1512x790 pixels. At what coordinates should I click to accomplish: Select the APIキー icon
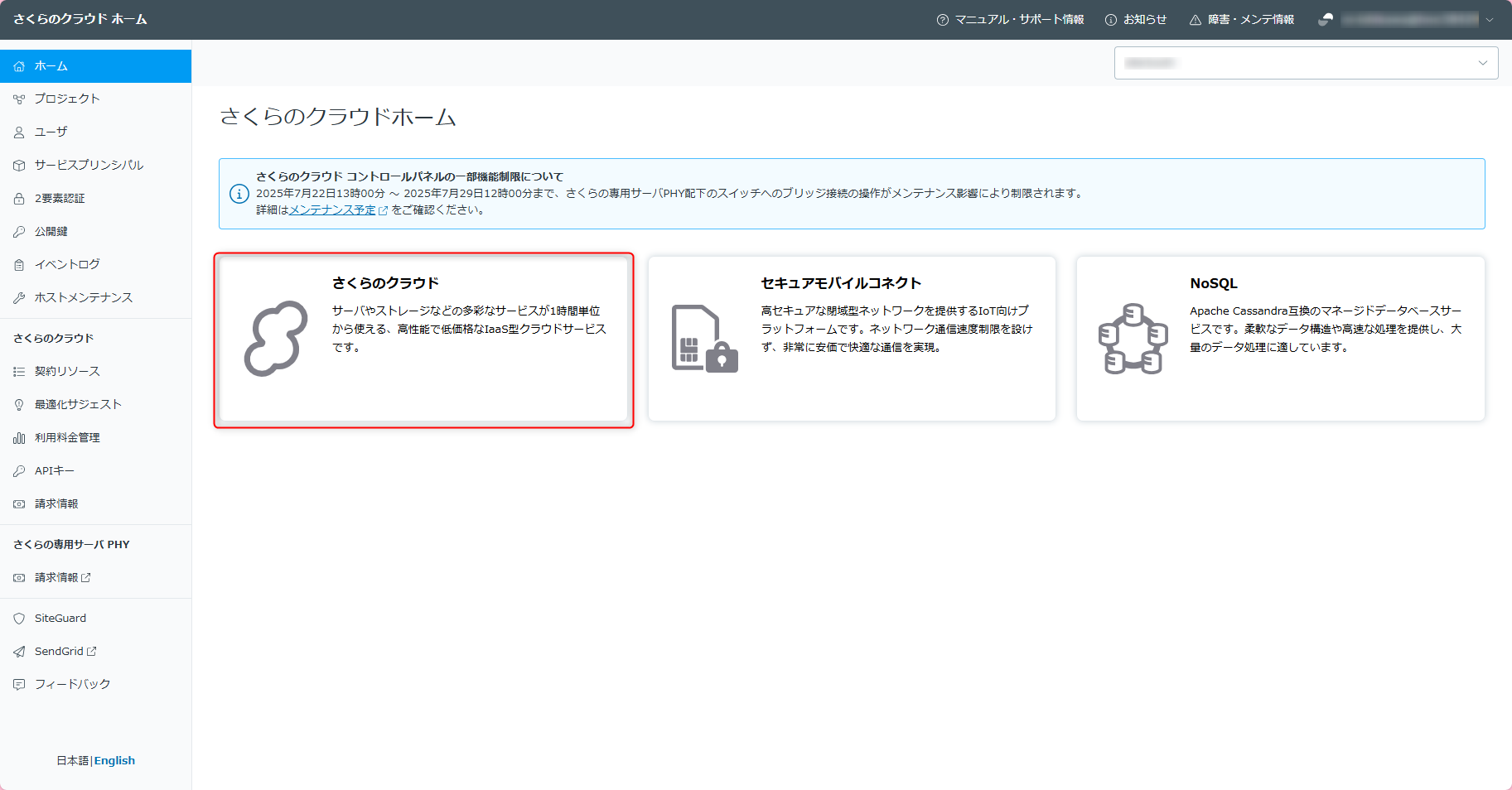click(x=18, y=470)
